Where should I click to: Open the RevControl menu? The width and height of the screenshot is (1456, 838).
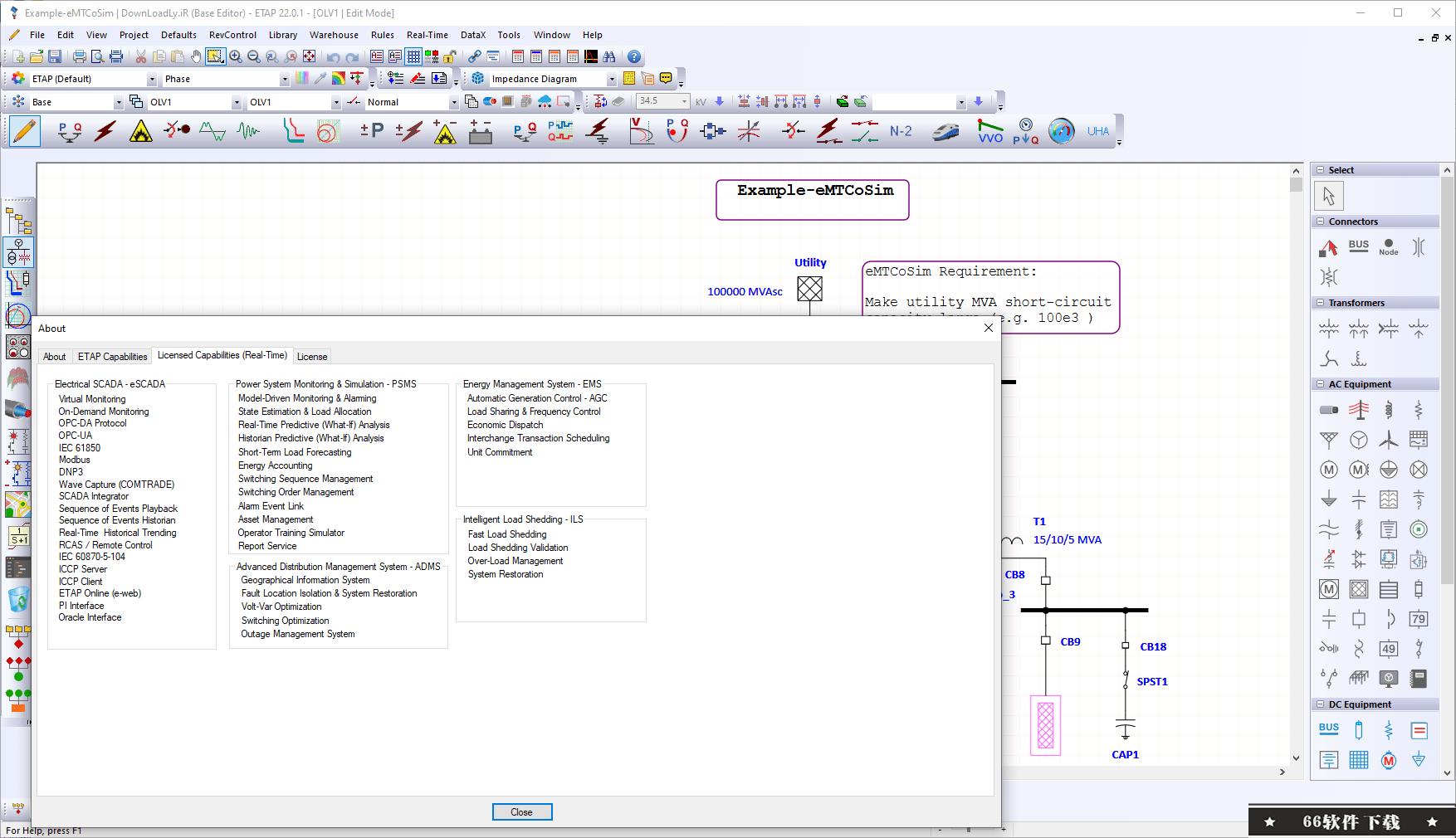(x=232, y=35)
